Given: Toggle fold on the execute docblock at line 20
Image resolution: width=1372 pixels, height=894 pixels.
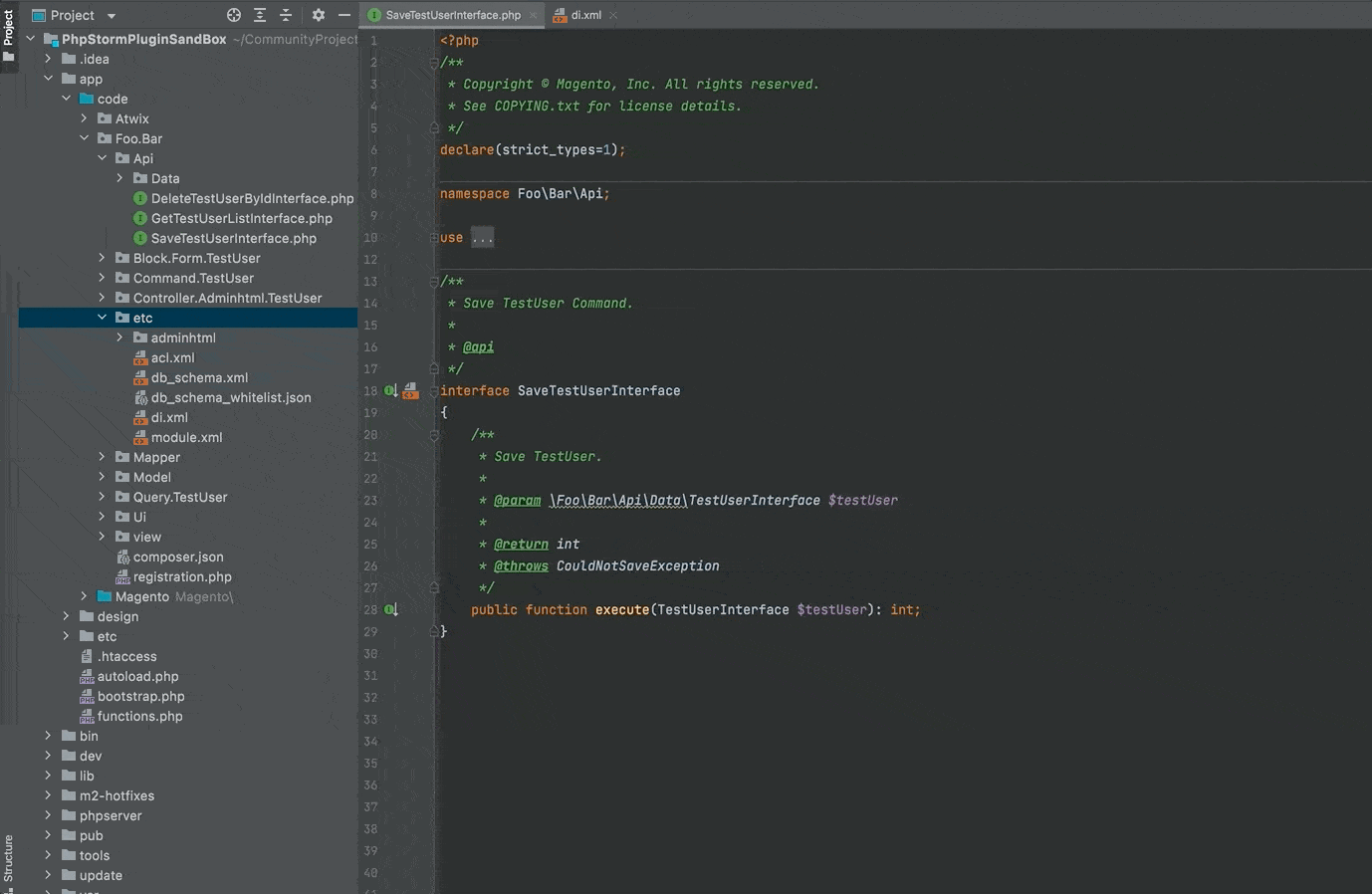Looking at the screenshot, I should pos(434,435).
